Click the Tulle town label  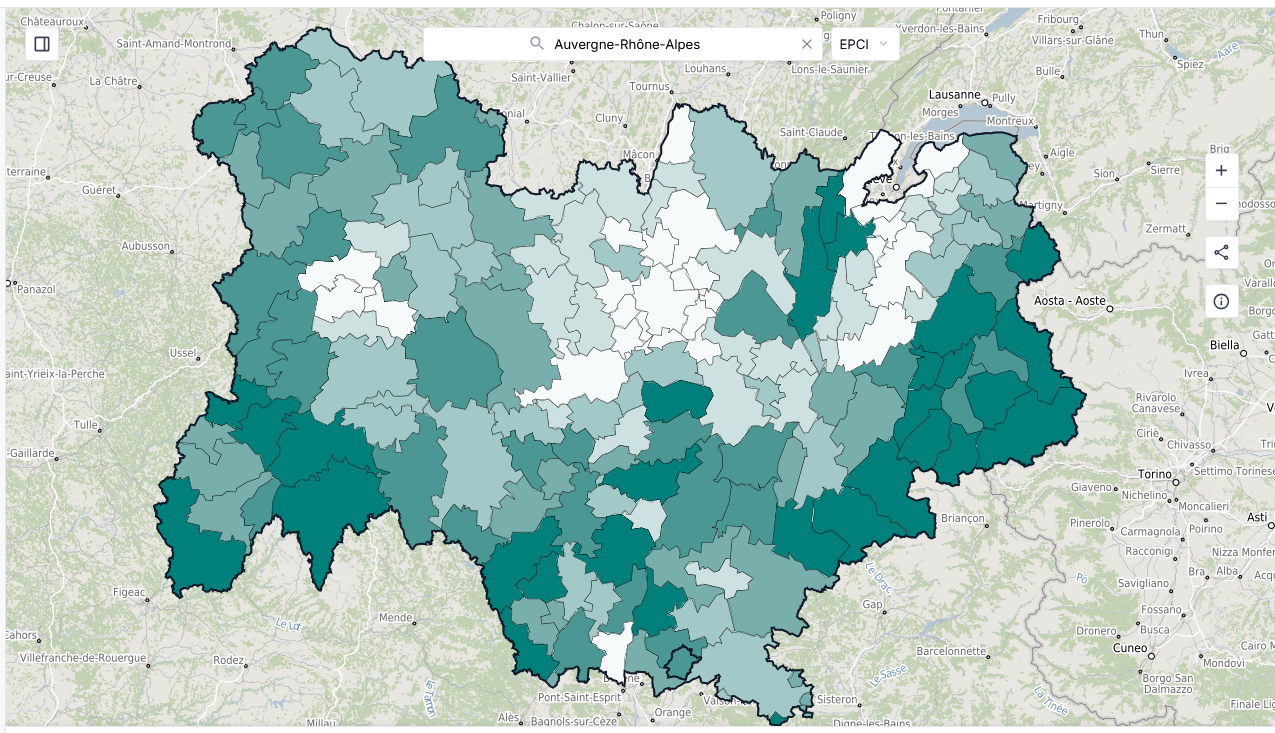[86, 424]
